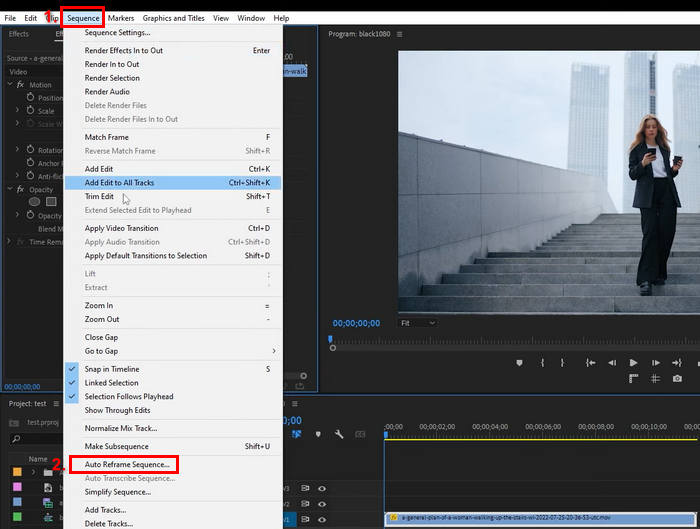700x529 pixels.
Task: Click the Mark In bracket icon
Action: coord(542,363)
